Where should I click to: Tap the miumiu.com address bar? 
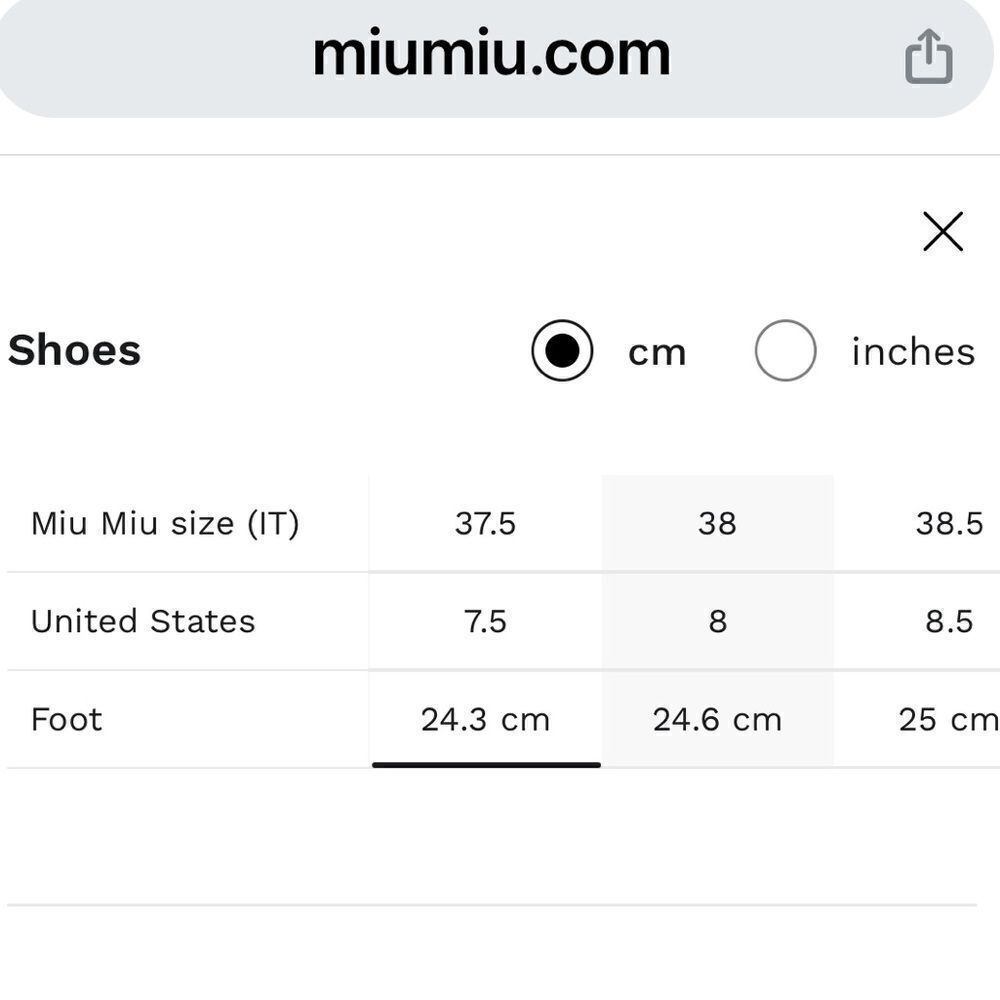[x=491, y=56]
